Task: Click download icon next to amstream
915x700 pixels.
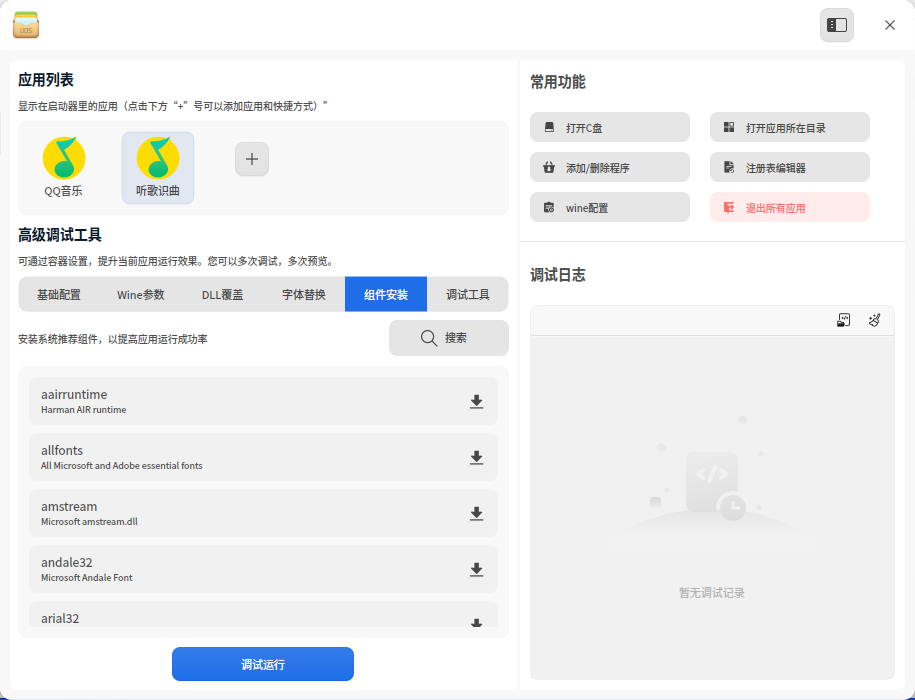Action: click(477, 514)
